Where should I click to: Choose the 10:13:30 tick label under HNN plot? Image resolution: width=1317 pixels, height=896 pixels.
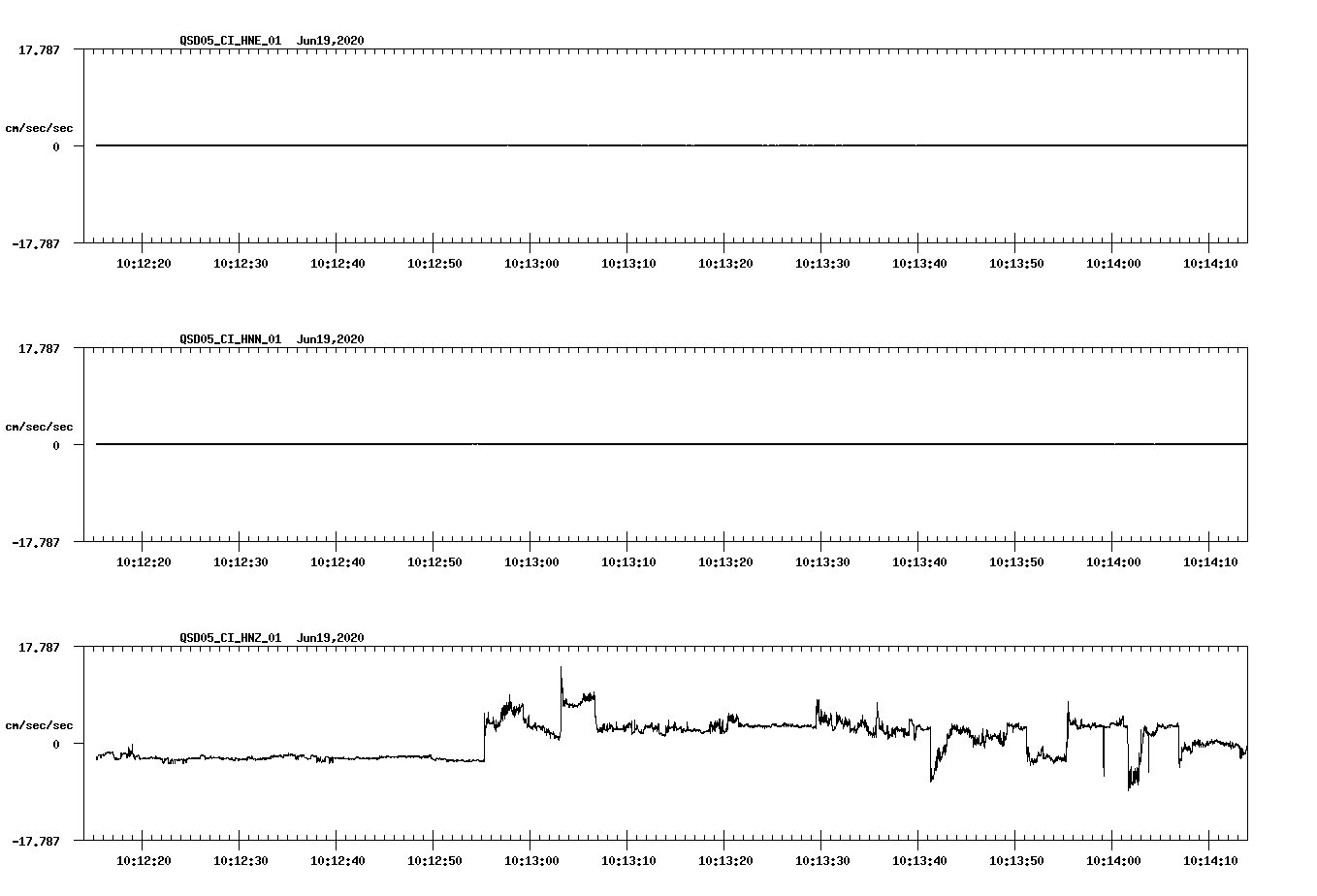822,562
